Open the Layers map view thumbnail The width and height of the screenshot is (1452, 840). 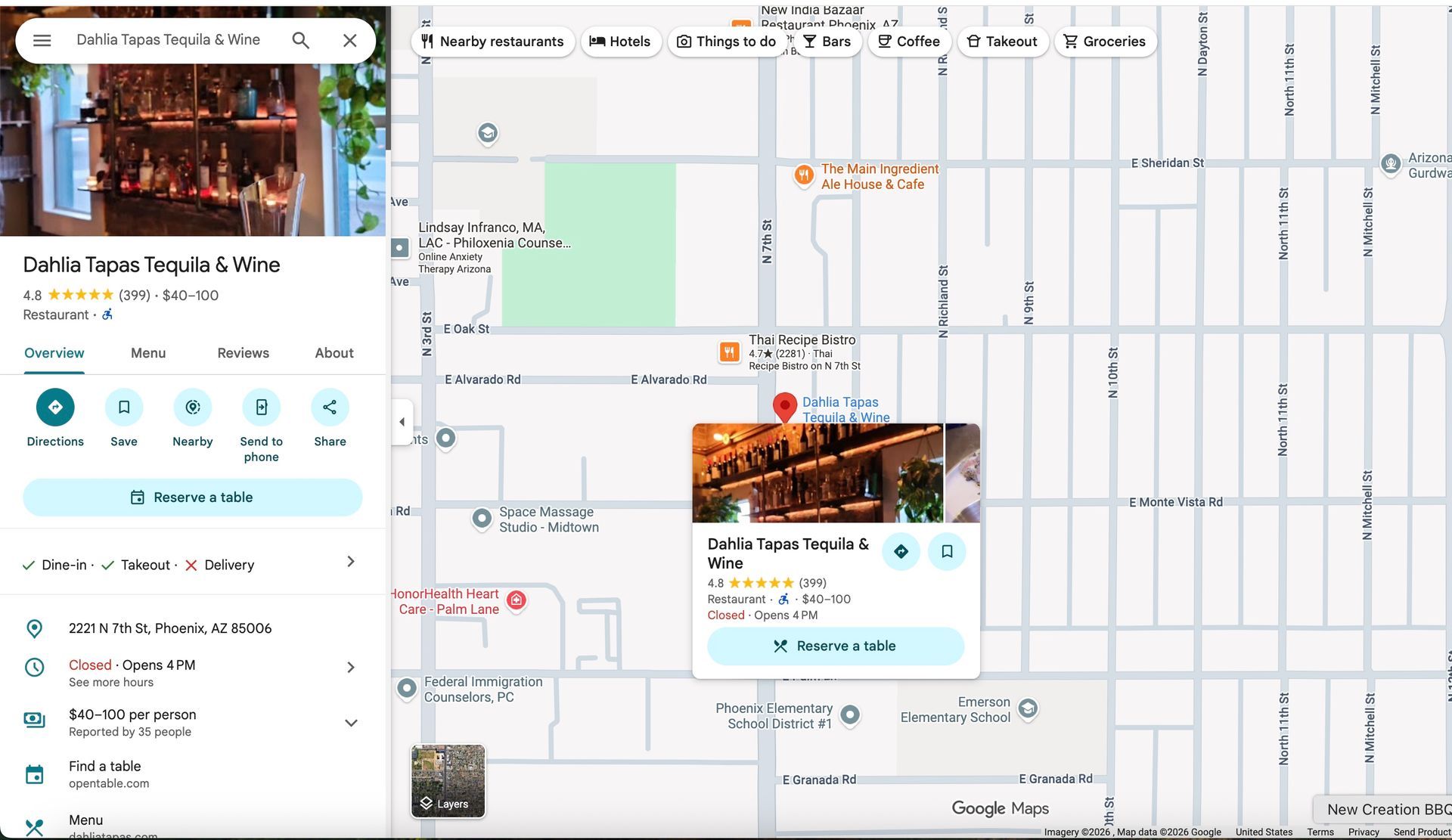click(448, 781)
